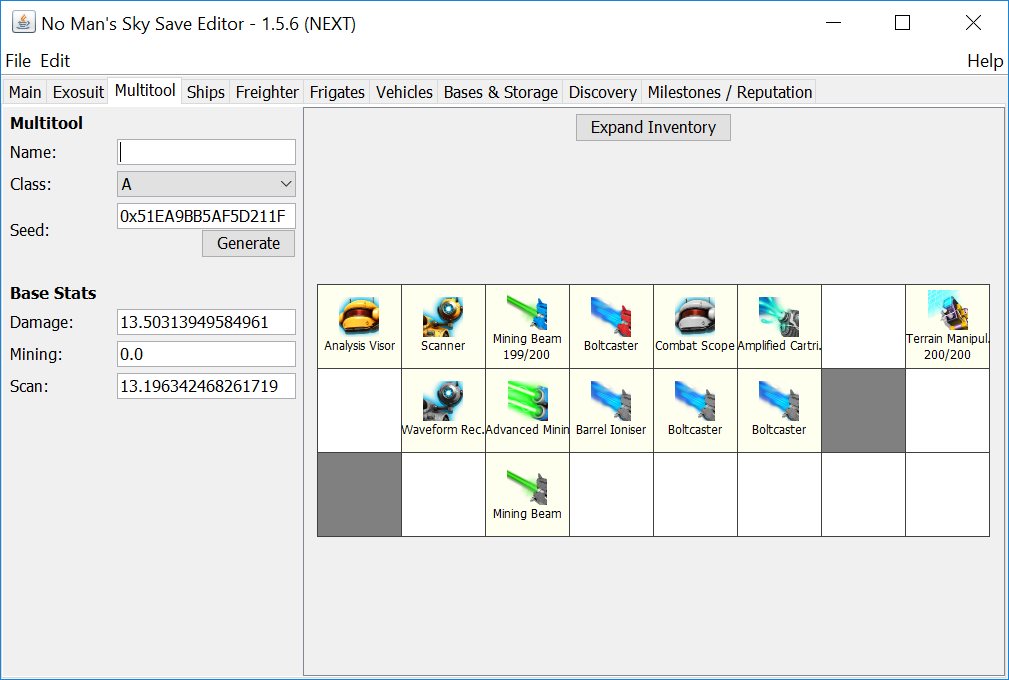Click the Terrain Manipulator 200/200 item
Image resolution: width=1009 pixels, height=680 pixels.
(947, 326)
